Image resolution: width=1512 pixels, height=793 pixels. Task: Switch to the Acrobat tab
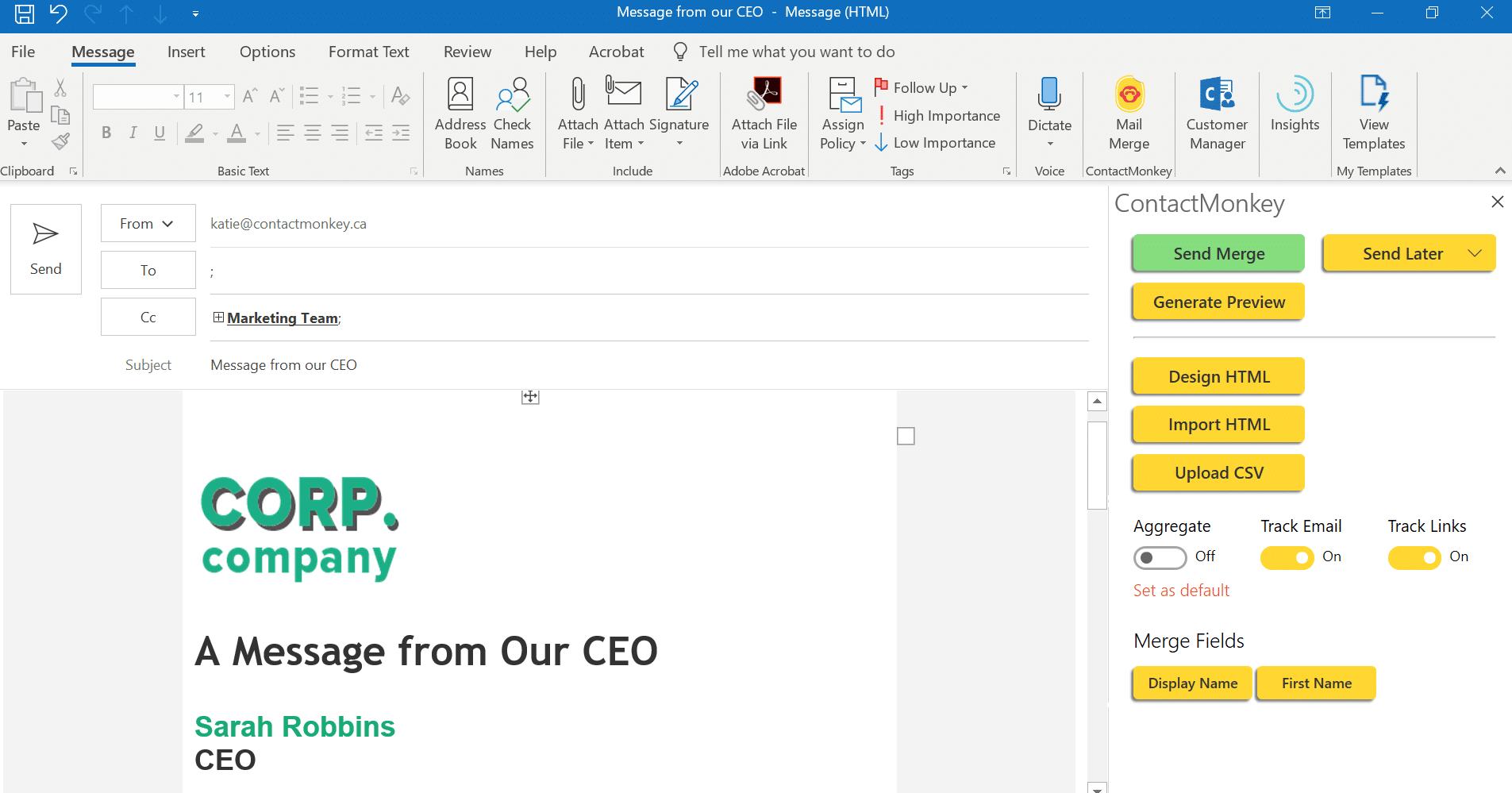pyautogui.click(x=616, y=52)
